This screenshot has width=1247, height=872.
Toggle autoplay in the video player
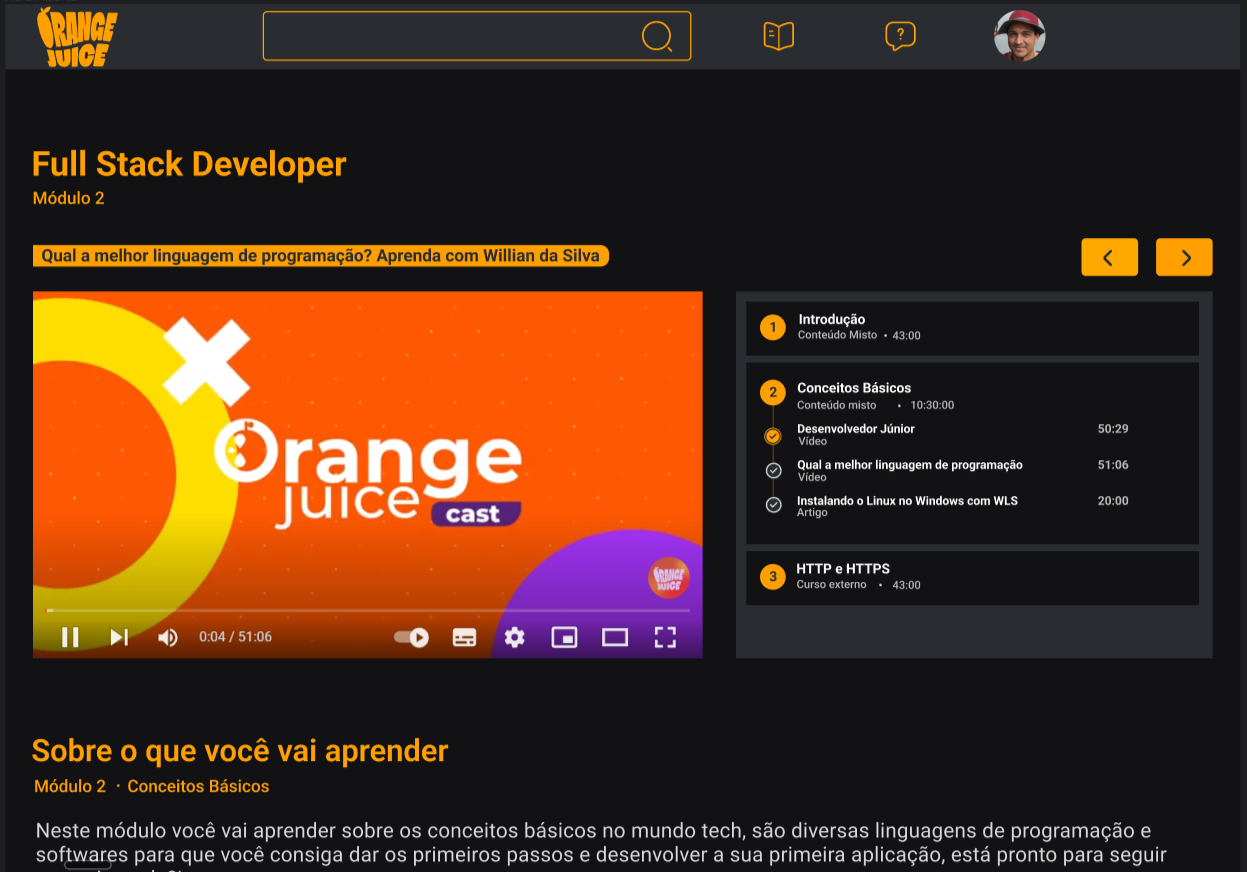click(x=412, y=637)
